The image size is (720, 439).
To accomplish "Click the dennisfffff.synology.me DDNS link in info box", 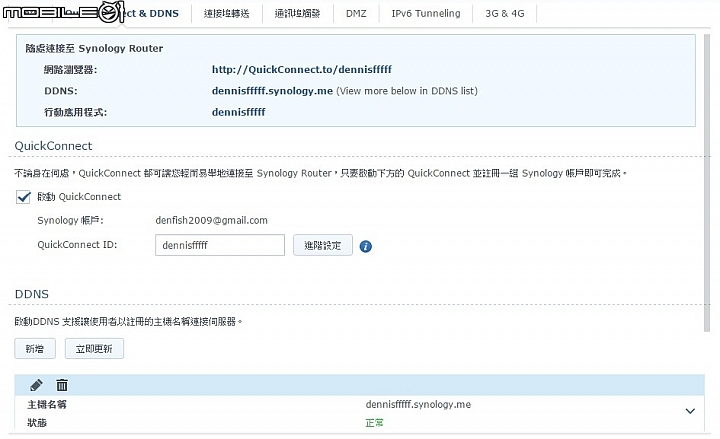I will click(272, 91).
